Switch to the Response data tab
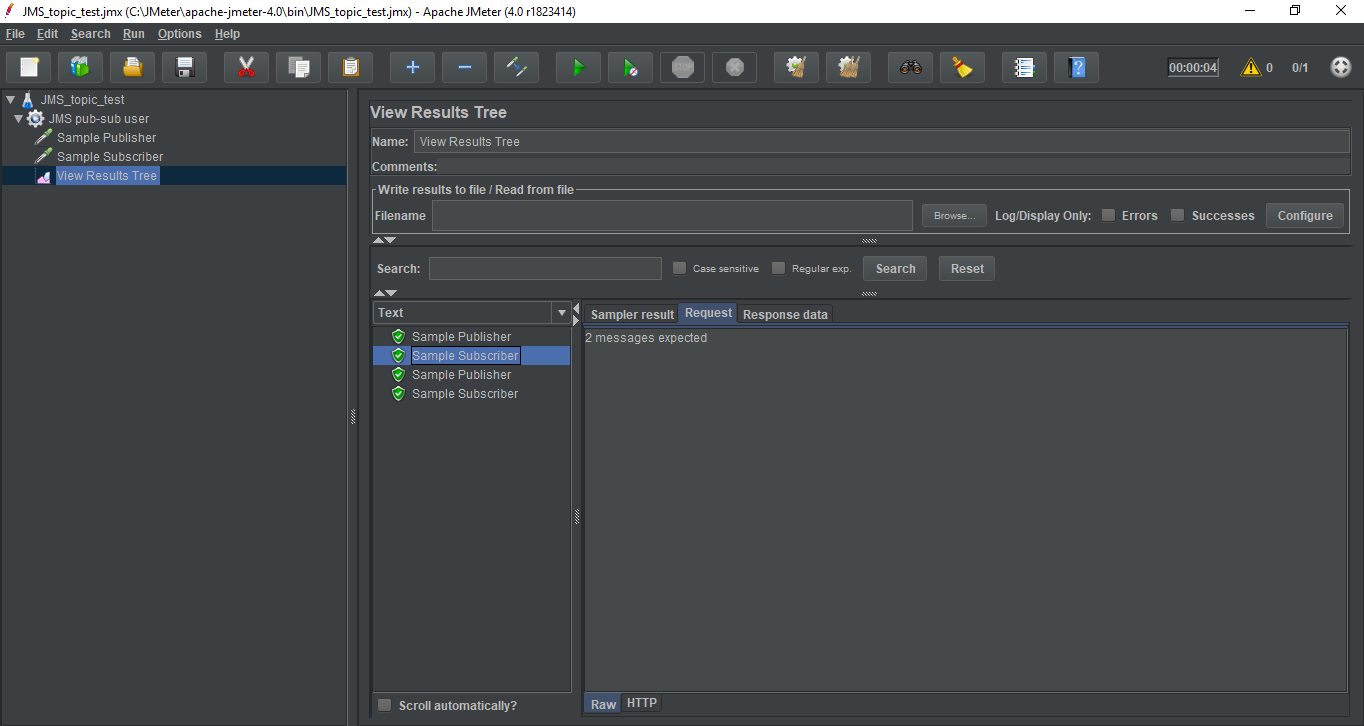1364x726 pixels. (x=785, y=314)
